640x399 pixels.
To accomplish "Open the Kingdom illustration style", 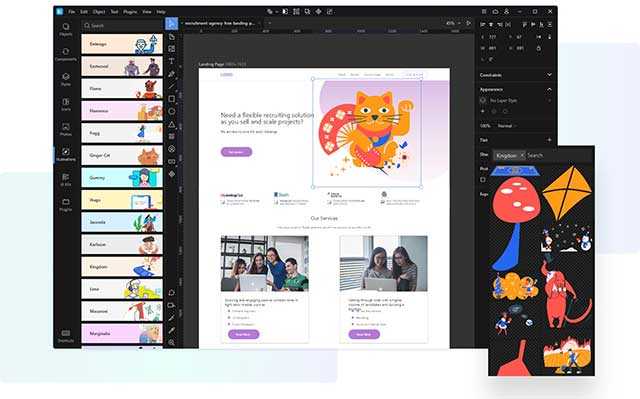I will click(122, 267).
